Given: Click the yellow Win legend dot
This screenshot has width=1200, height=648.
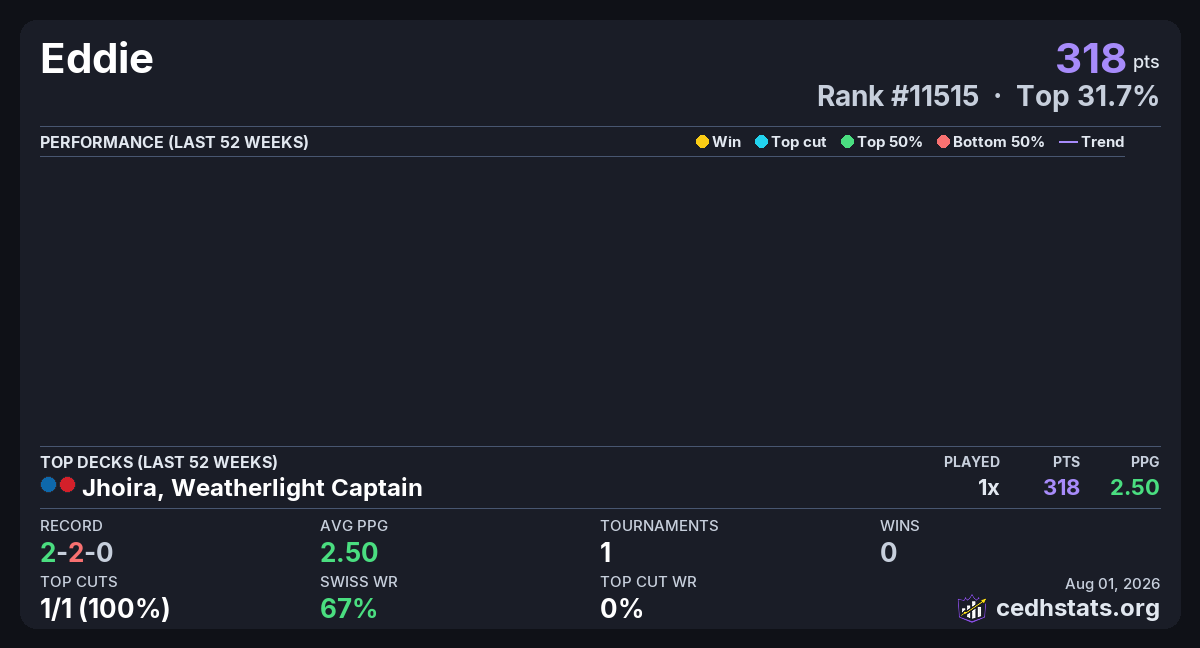Looking at the screenshot, I should 702,142.
